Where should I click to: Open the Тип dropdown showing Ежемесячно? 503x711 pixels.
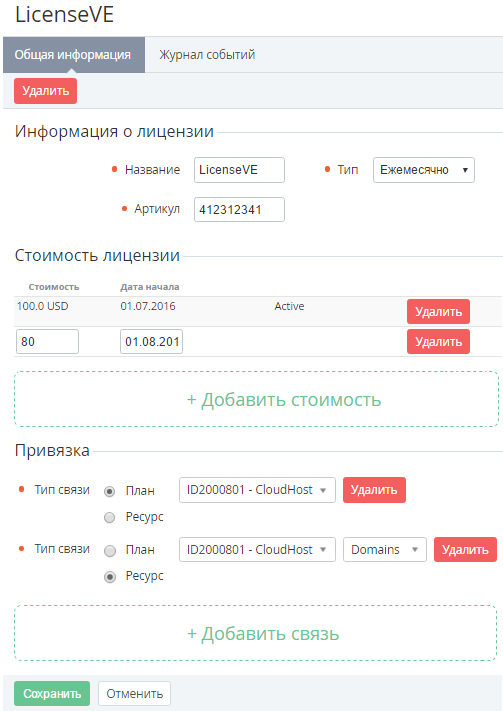(424, 170)
